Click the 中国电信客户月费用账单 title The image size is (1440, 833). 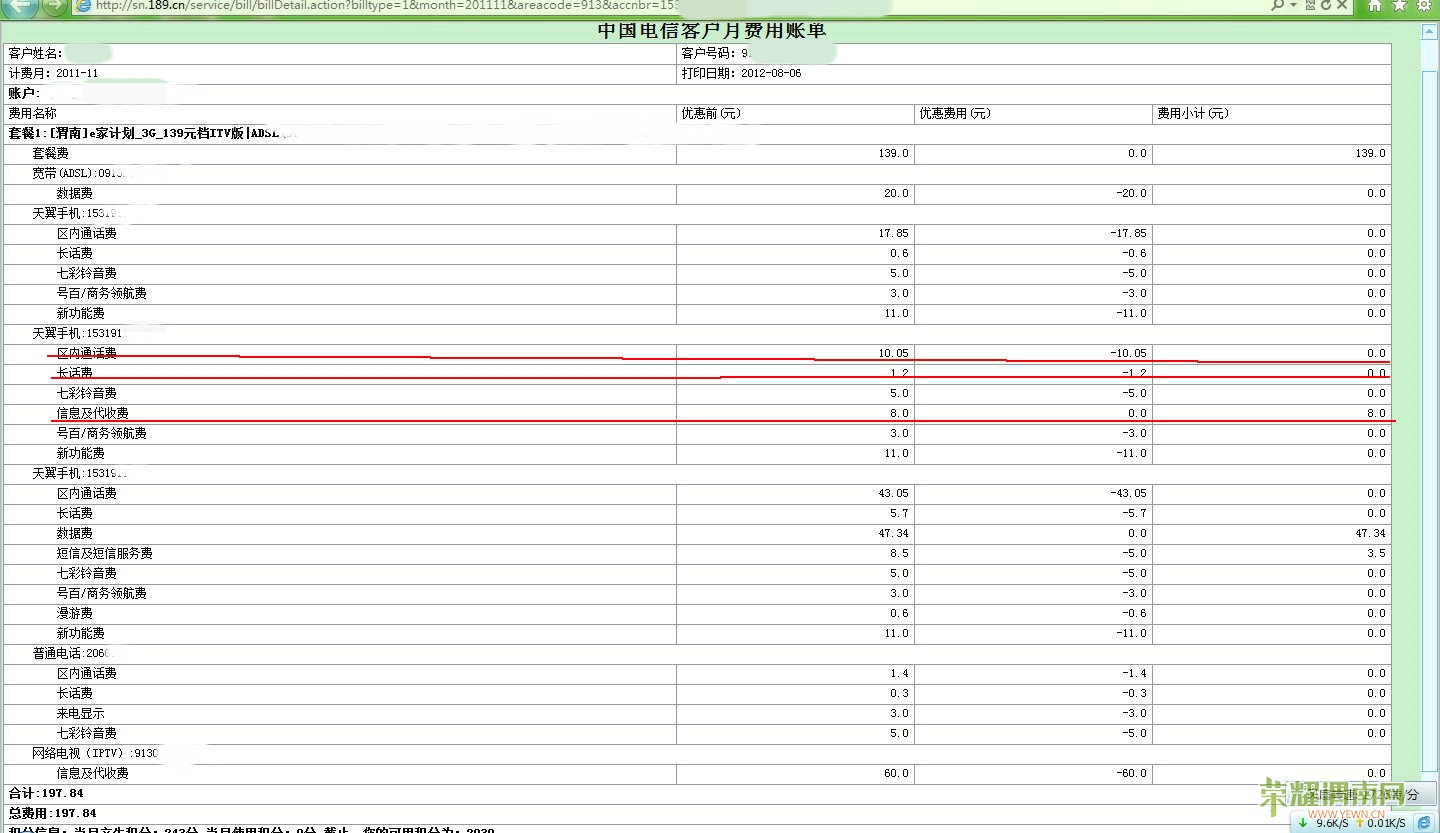(x=711, y=31)
